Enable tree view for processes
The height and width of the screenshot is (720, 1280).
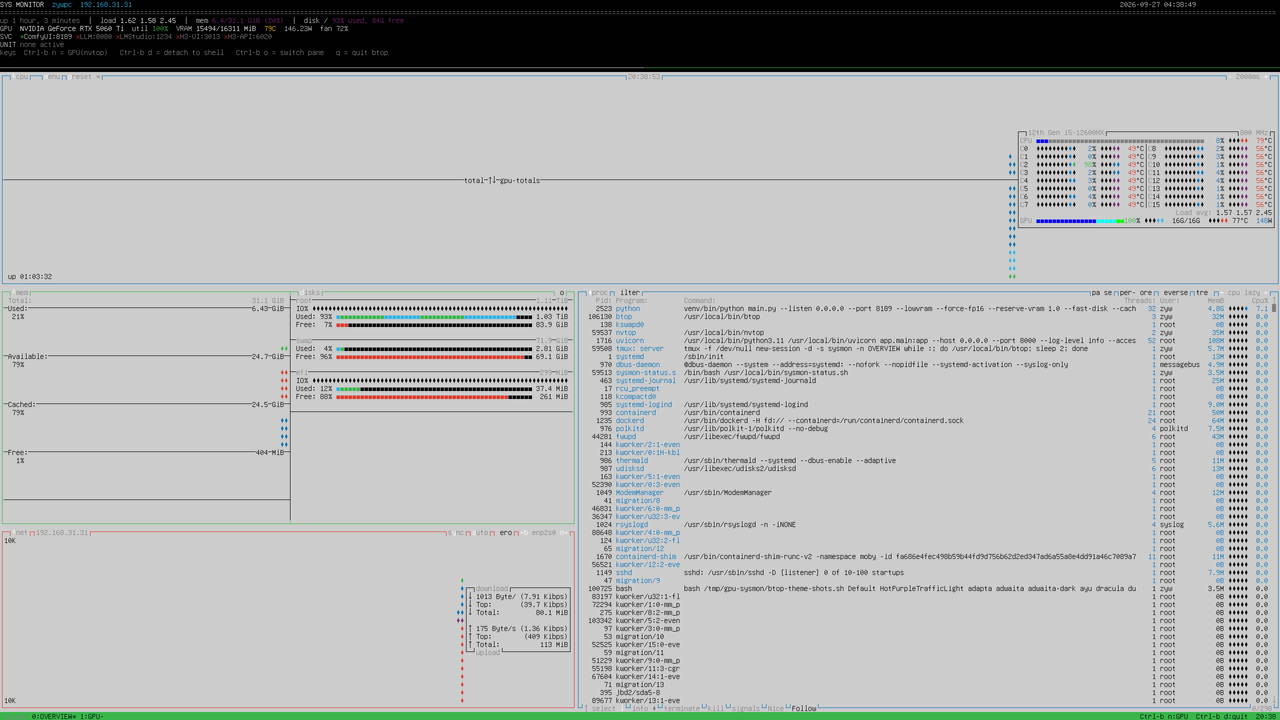[x=1202, y=293]
